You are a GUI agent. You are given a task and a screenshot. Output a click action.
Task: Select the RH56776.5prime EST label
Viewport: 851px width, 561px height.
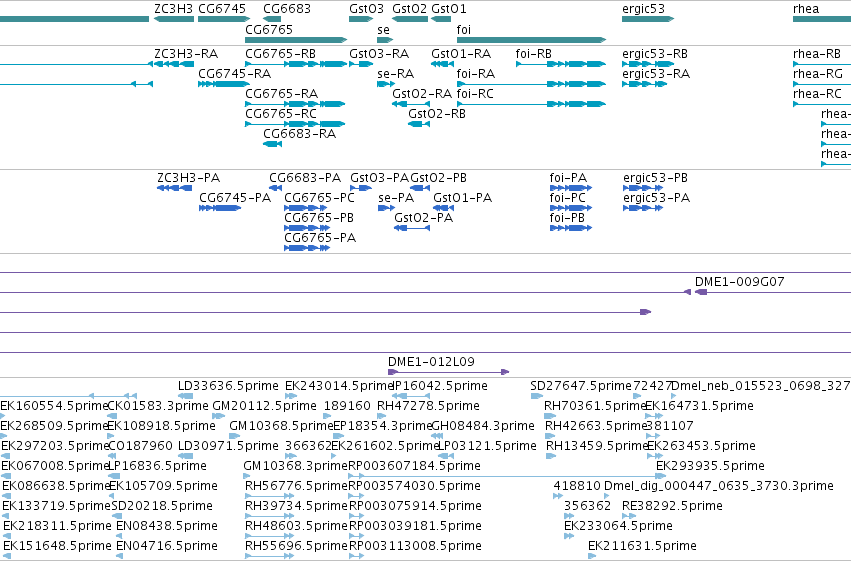click(x=296, y=486)
